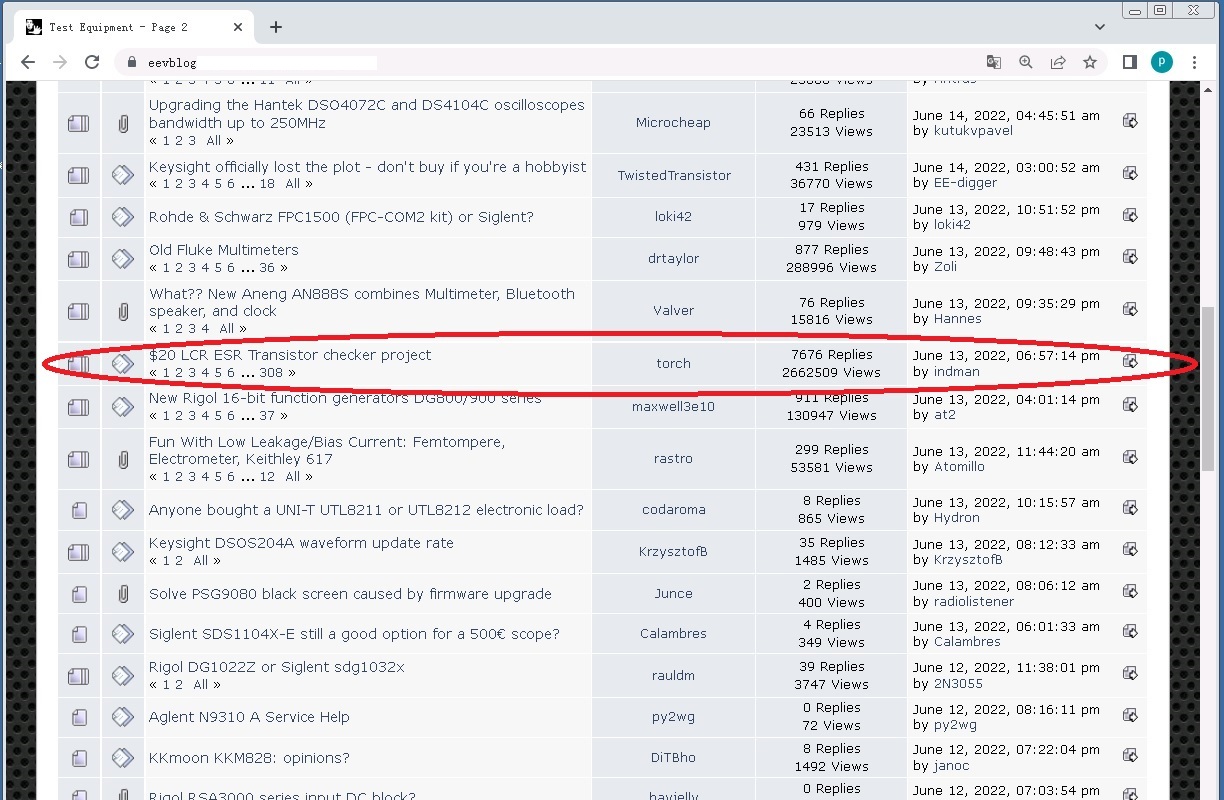This screenshot has height=800, width=1224.
Task: Click the attachment icon beside Solve PSG9080 black screen
Action: 123,594
